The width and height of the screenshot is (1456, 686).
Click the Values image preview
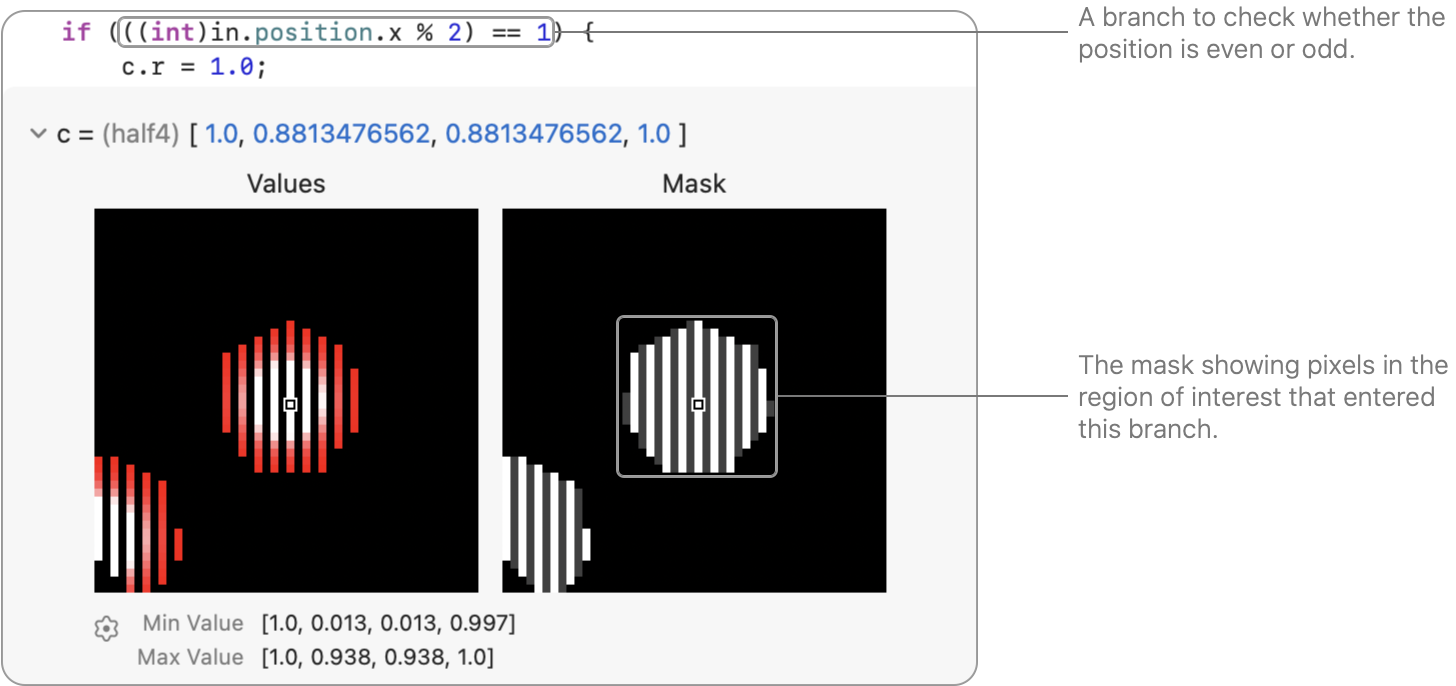pyautogui.click(x=286, y=398)
